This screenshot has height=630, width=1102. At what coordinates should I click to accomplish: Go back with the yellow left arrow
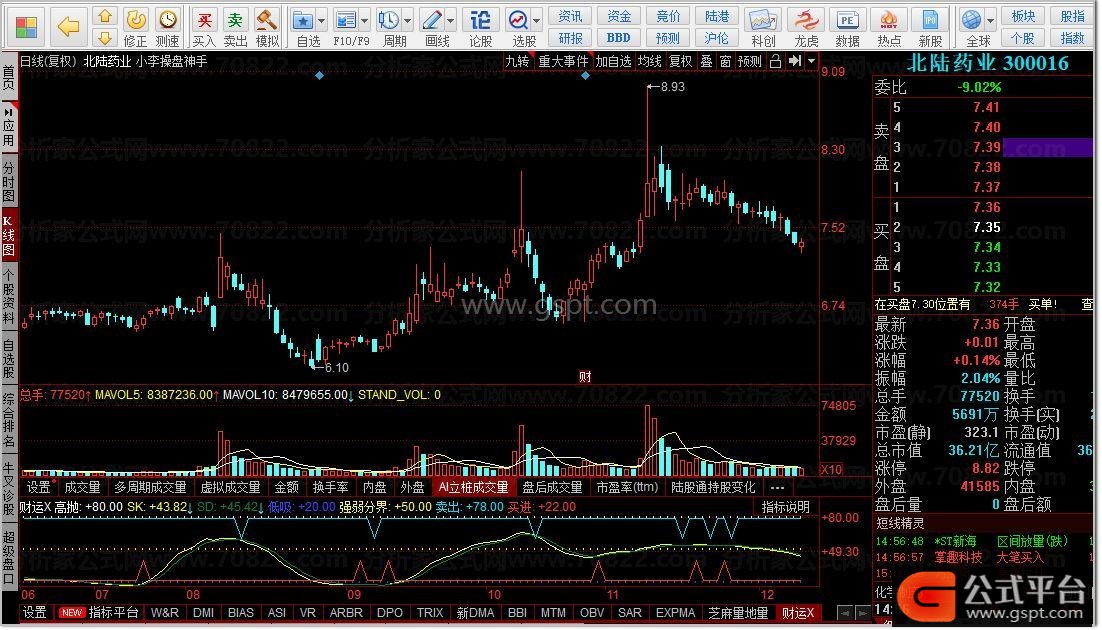[x=68, y=27]
